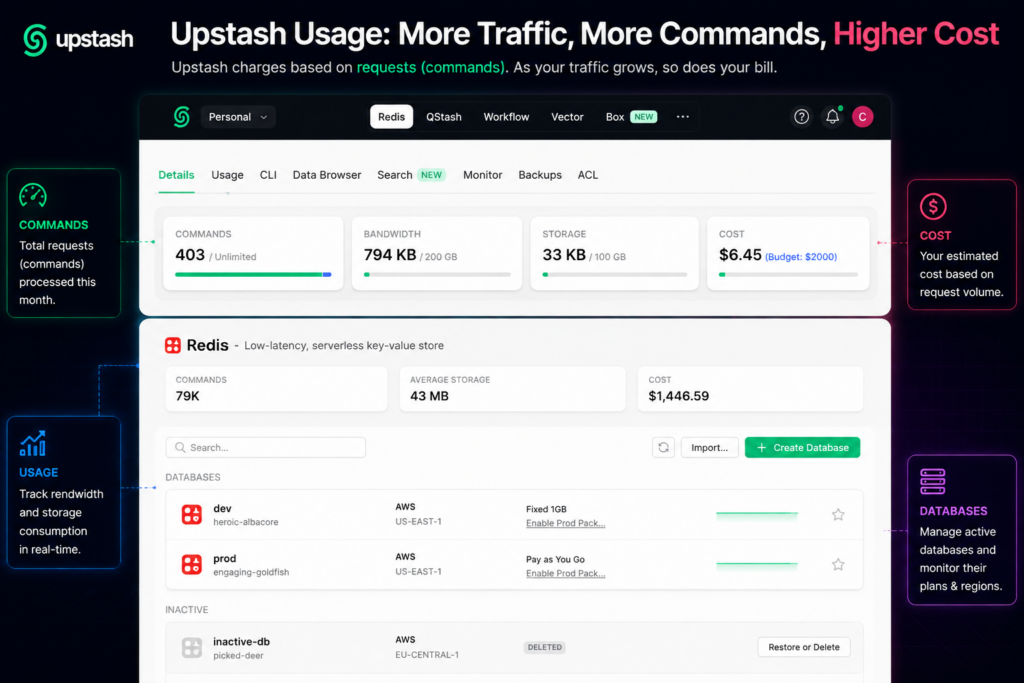Viewport: 1024px width, 683px height.
Task: Click the Budget: $2000 link
Action: (x=801, y=257)
